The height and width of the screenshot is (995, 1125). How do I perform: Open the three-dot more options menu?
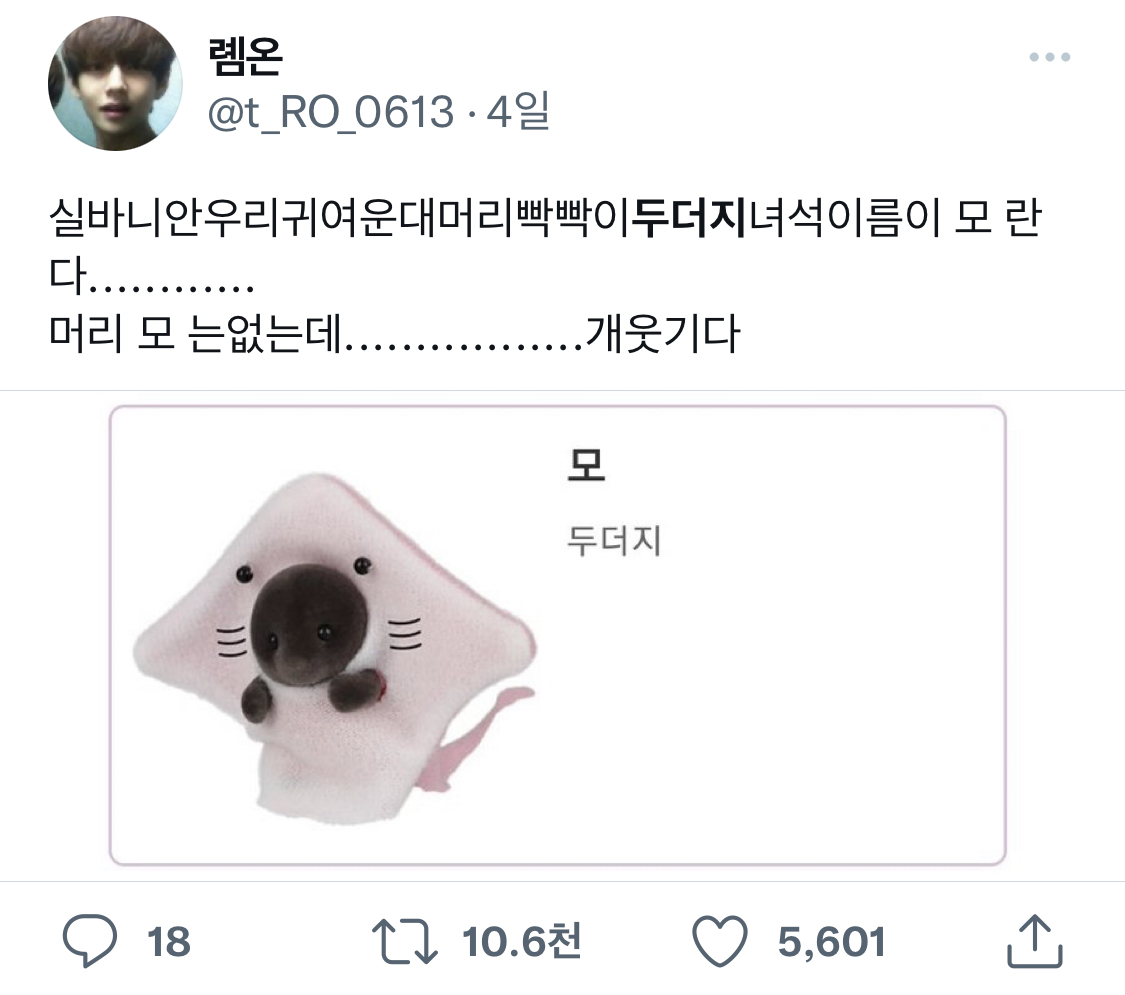tap(1049, 57)
